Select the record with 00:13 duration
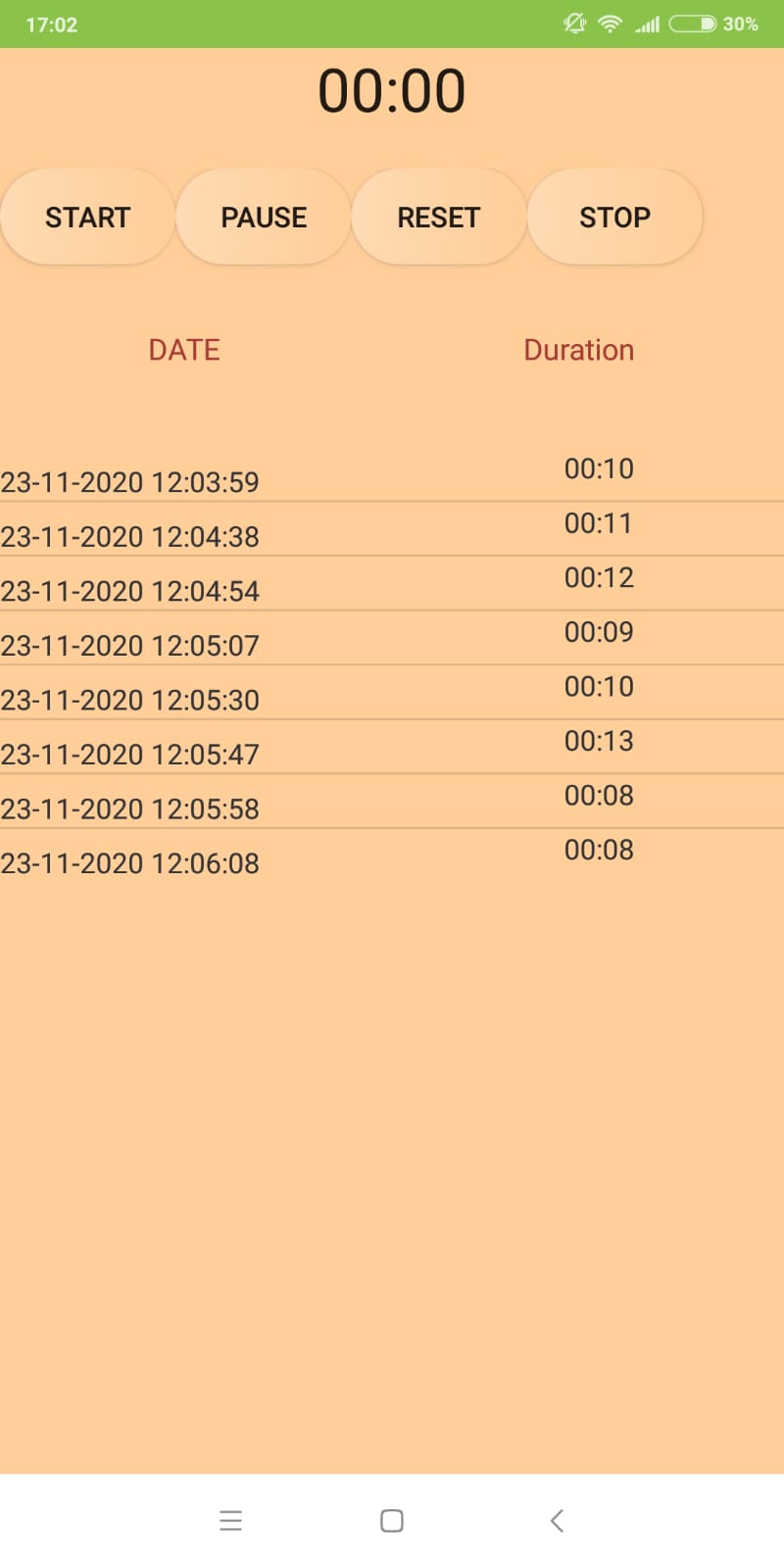 (392, 747)
